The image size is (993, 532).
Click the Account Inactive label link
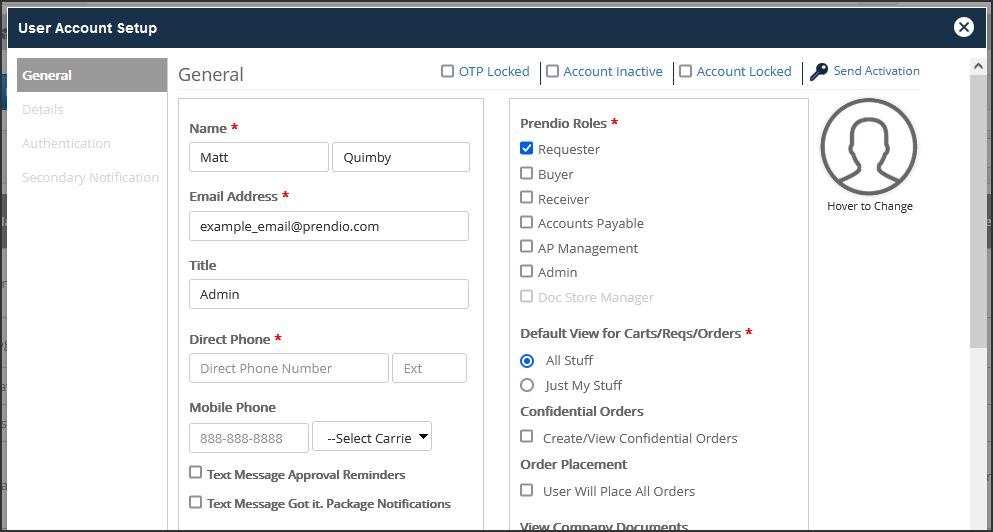coord(613,72)
